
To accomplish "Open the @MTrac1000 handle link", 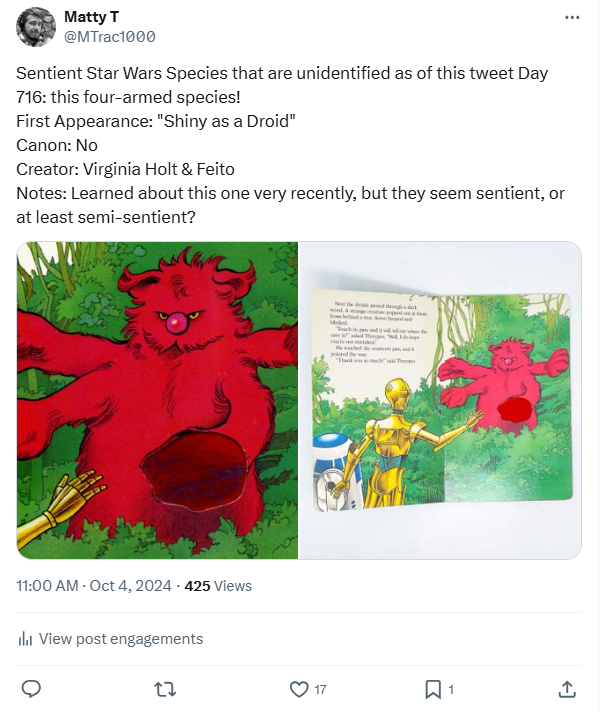I will coord(109,37).
